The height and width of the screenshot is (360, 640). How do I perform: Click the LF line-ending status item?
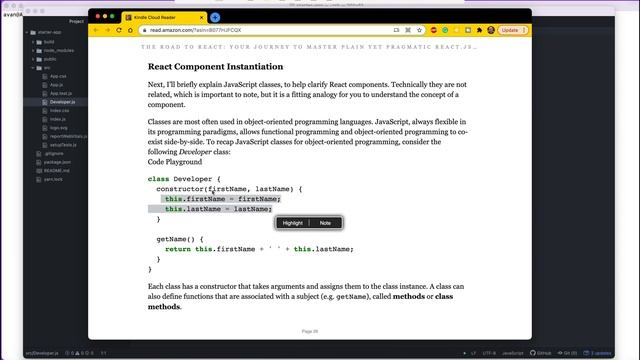[473, 353]
